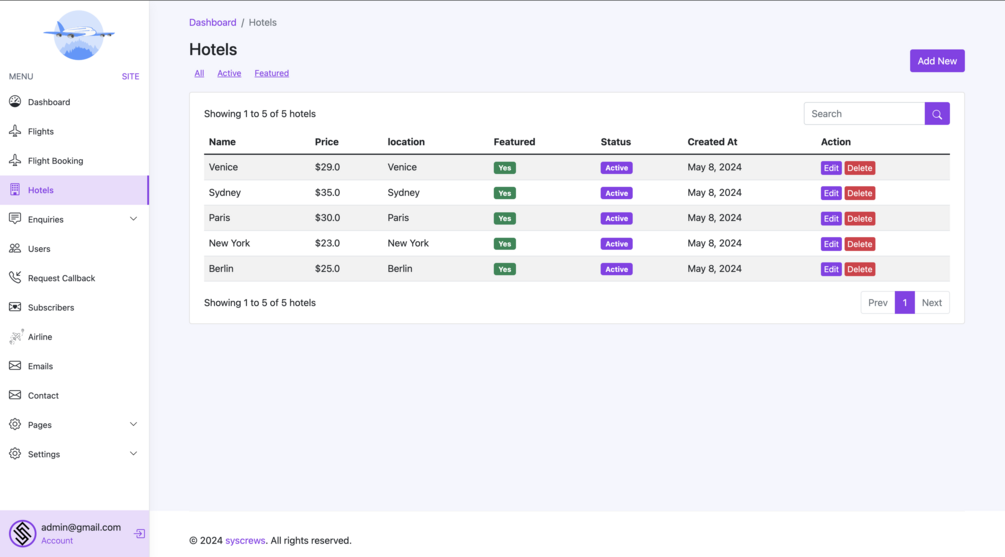Click the Emails envelope icon
This screenshot has width=1005, height=557.
tap(15, 366)
